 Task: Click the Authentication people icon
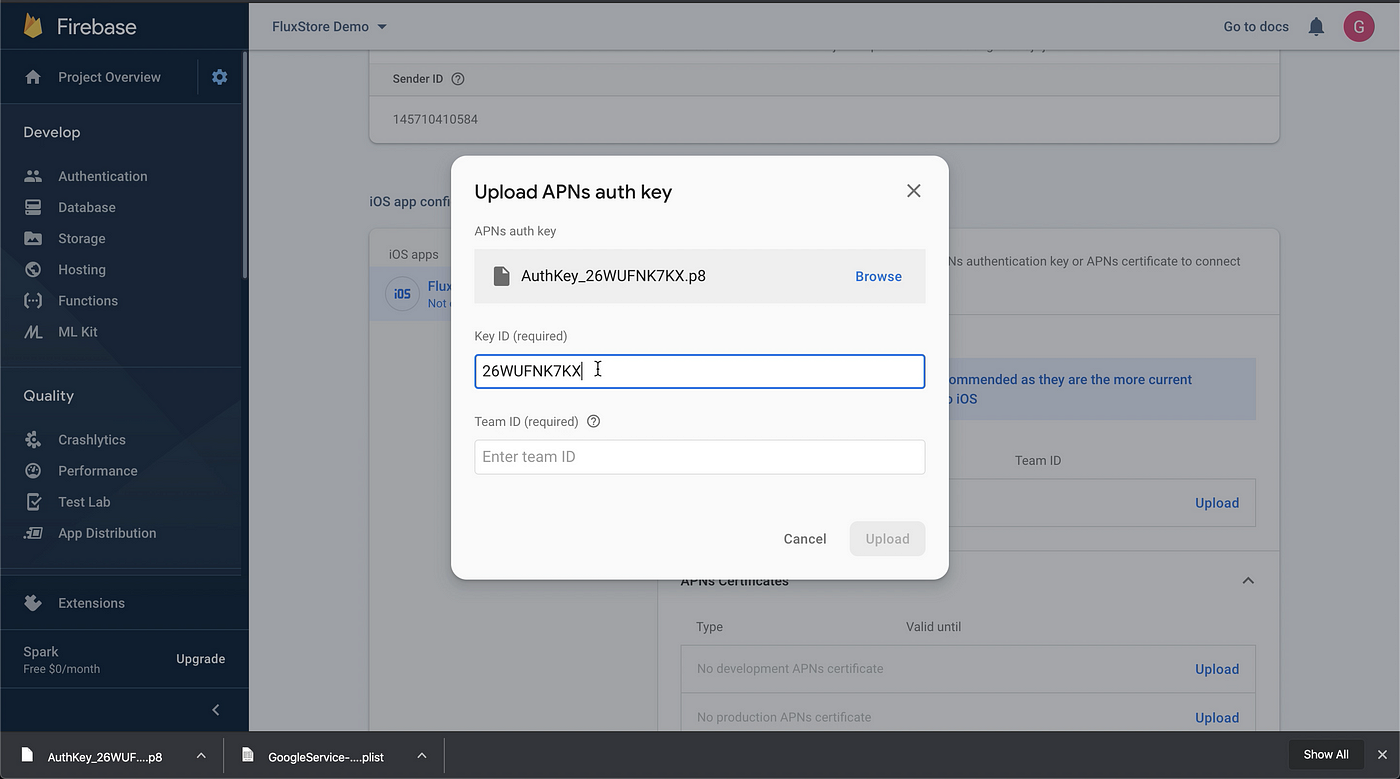tap(33, 176)
